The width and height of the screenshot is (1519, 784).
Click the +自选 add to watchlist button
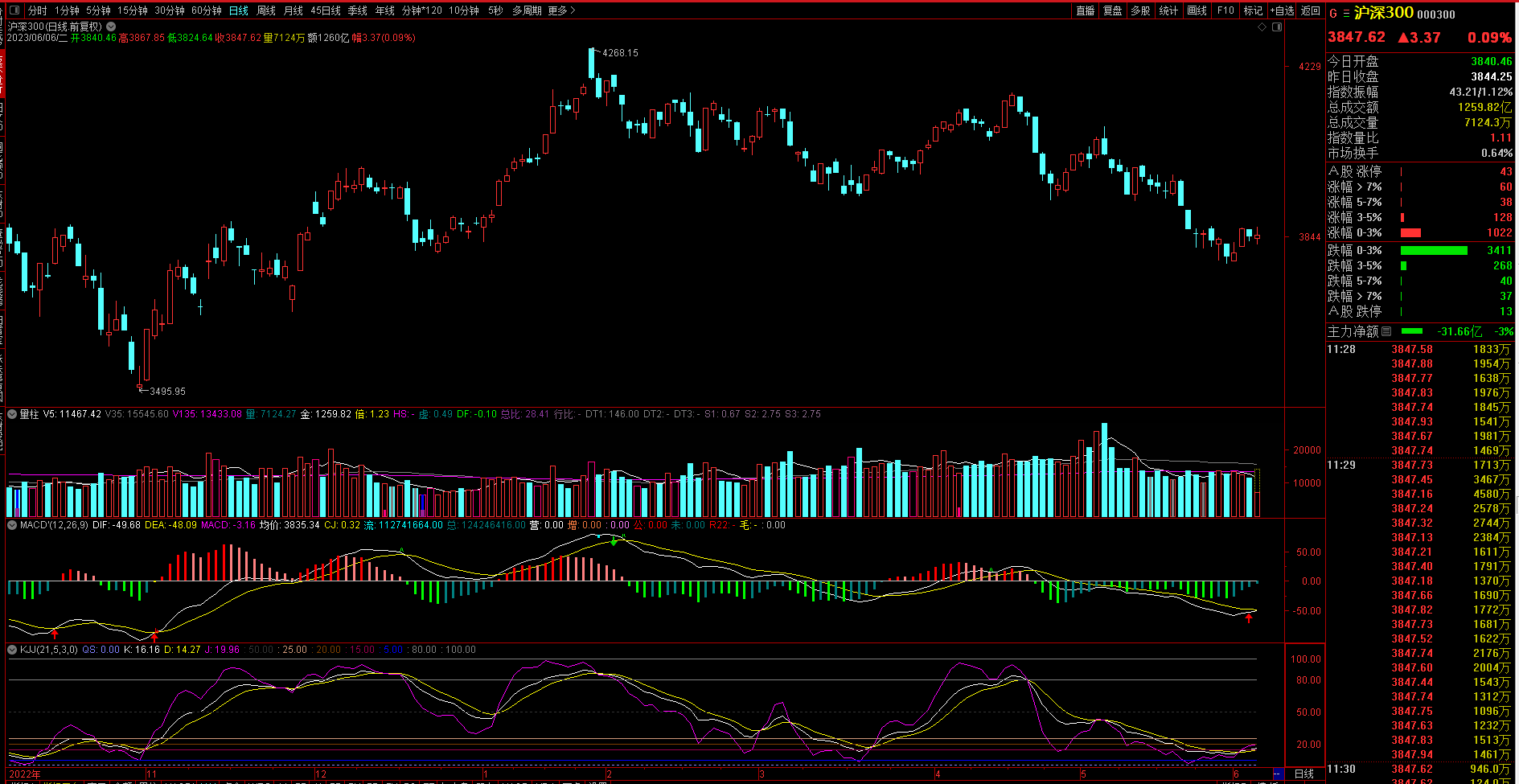[x=1283, y=11]
